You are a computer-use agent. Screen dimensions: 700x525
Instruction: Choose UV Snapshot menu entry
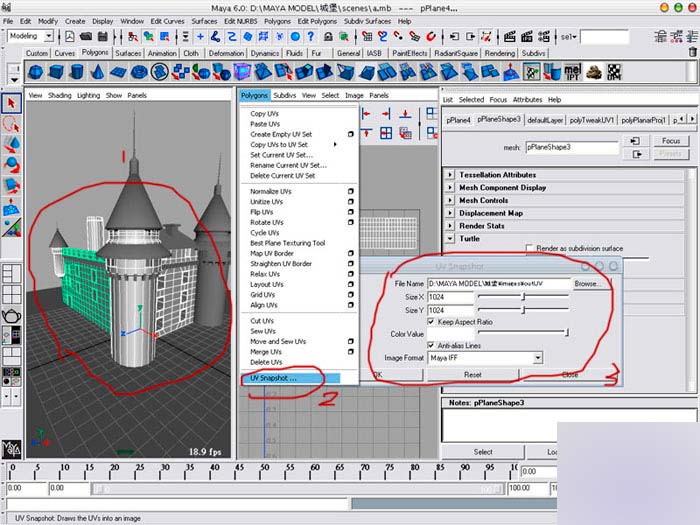click(290, 378)
